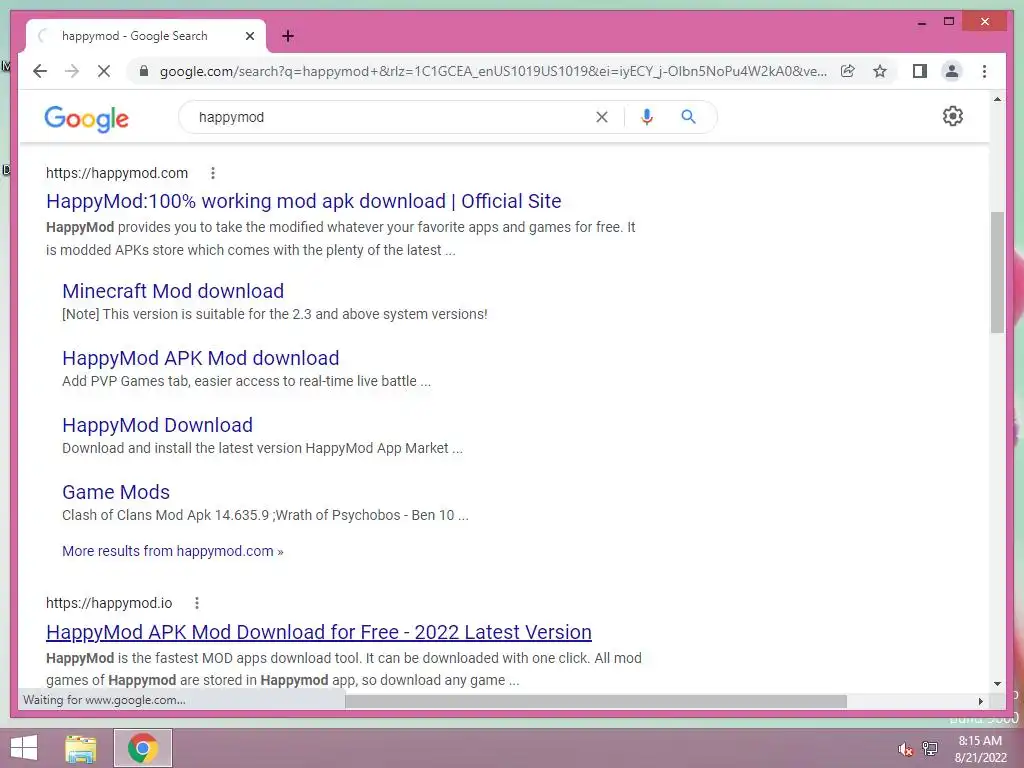This screenshot has height=768, width=1024.
Task: Open the Chrome profile menu
Action: pyautogui.click(x=952, y=71)
